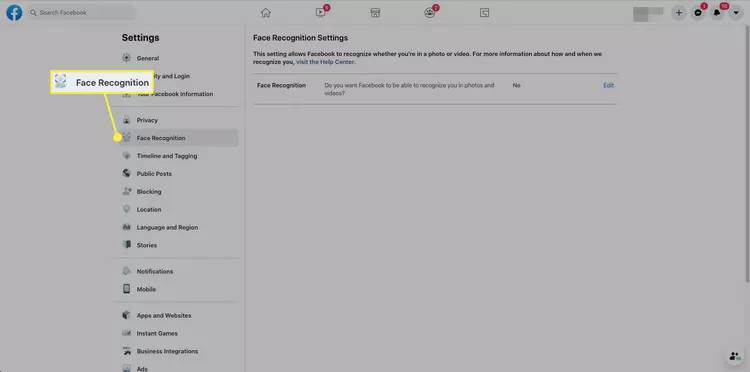Open the blurred profile name button
This screenshot has width=750, height=372.
tap(648, 13)
